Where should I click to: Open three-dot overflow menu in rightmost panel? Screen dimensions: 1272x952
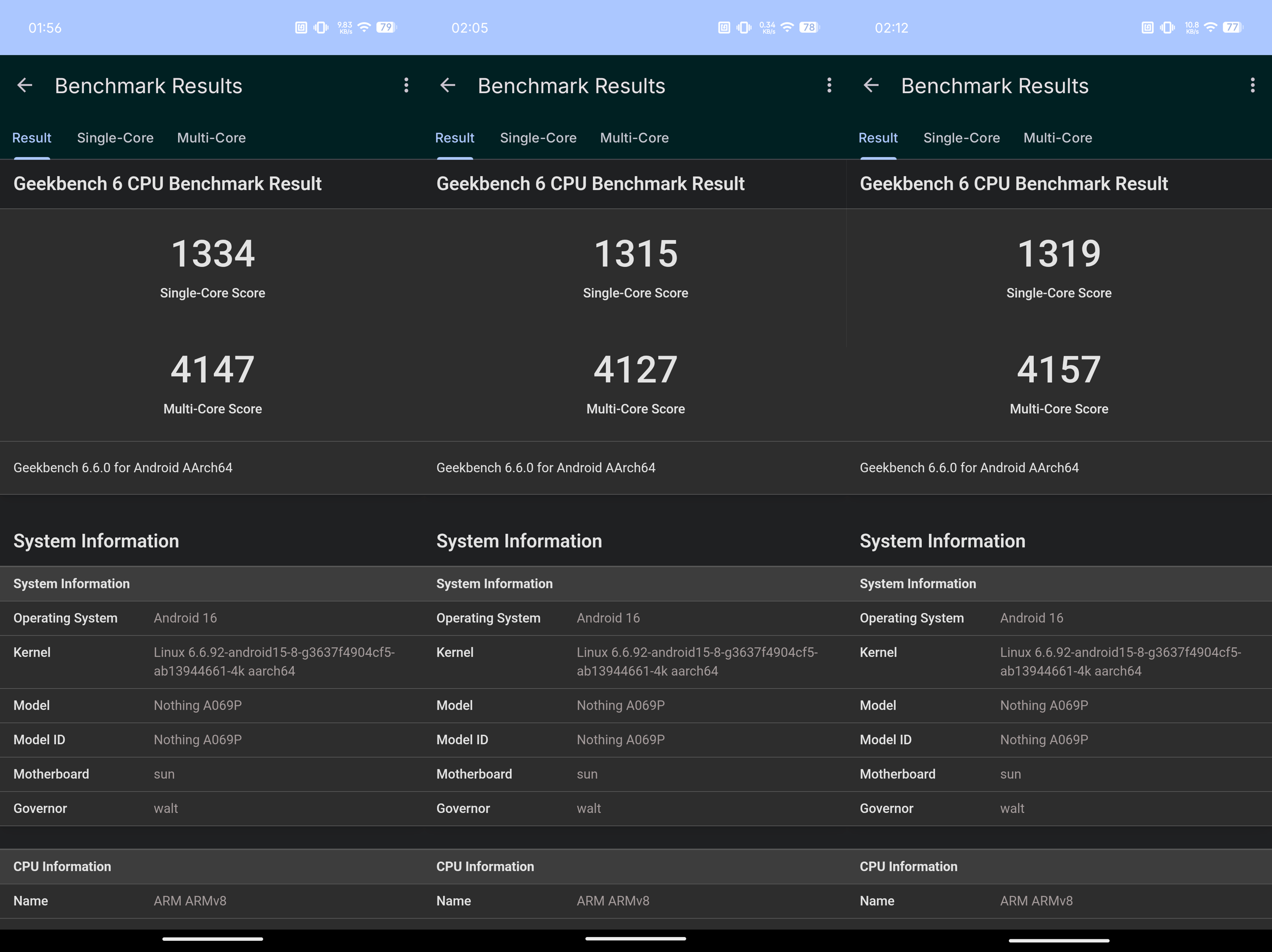1252,86
